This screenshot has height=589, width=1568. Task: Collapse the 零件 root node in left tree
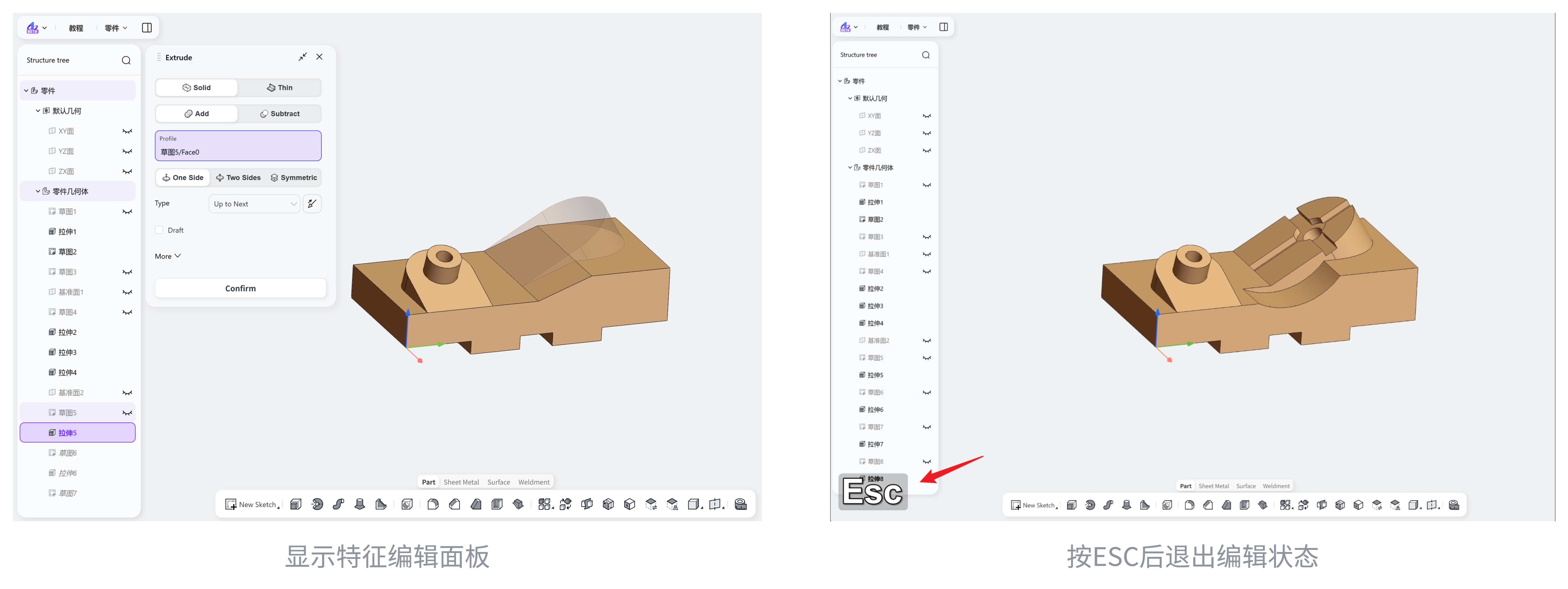(26, 91)
